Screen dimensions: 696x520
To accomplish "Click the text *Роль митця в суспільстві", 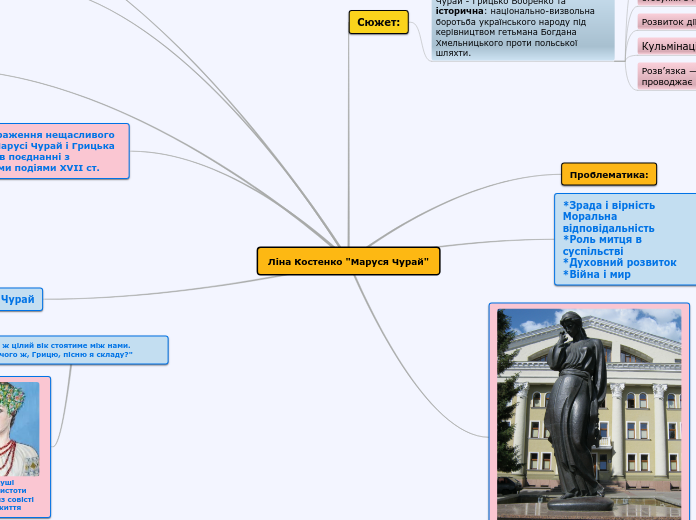I will [x=602, y=245].
